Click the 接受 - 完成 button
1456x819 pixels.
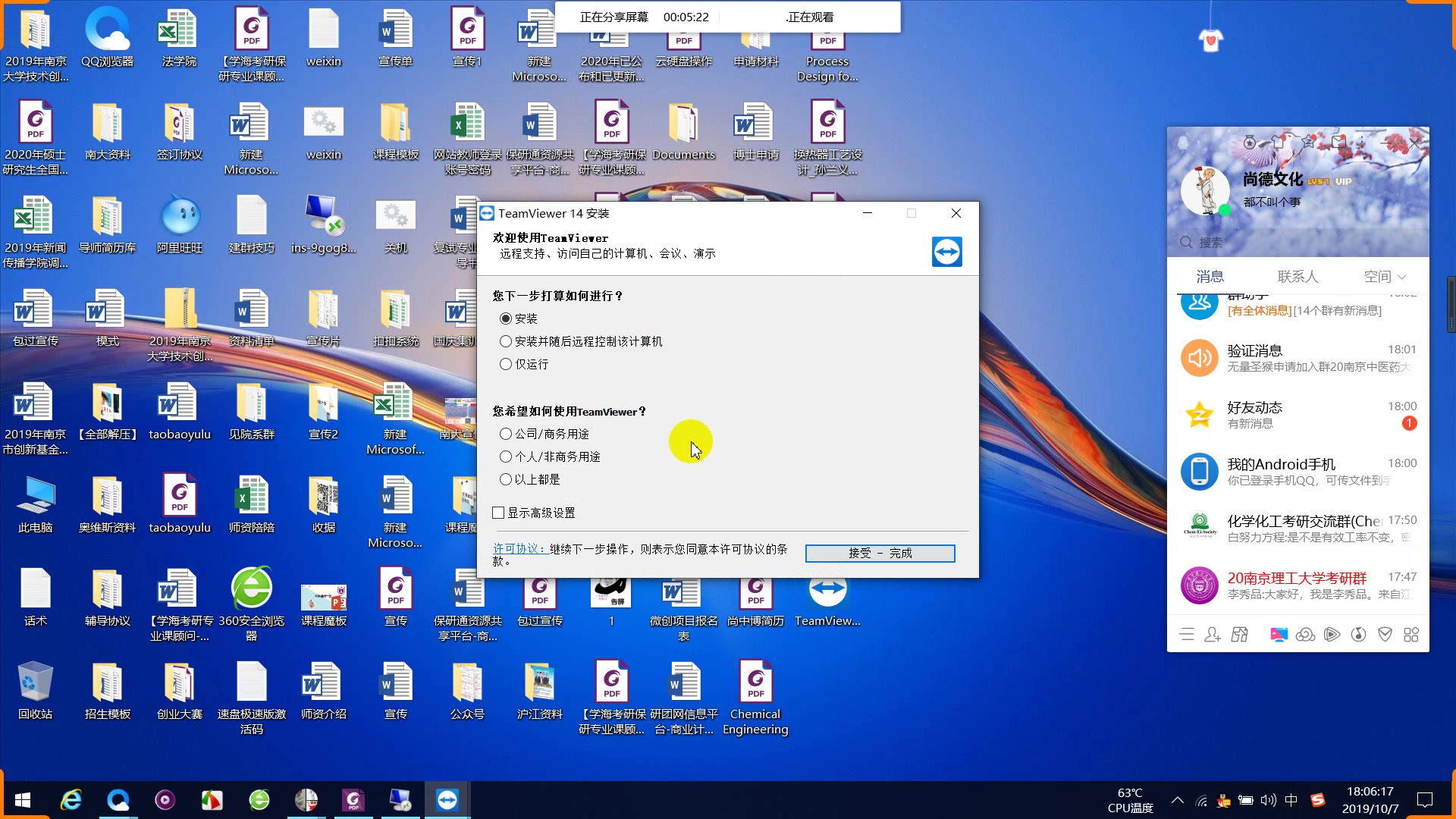(879, 553)
